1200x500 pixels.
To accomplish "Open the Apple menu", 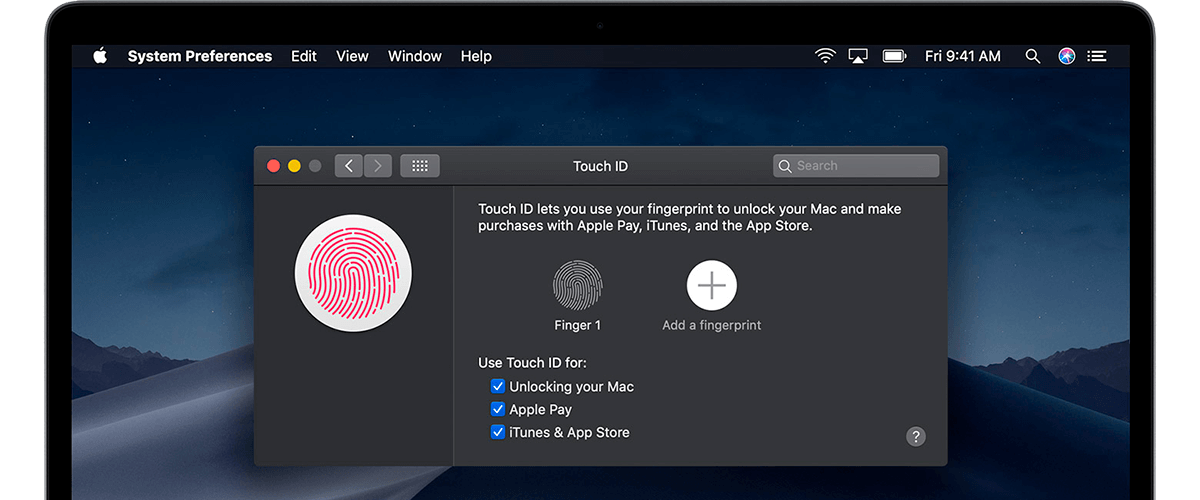I will pos(100,56).
